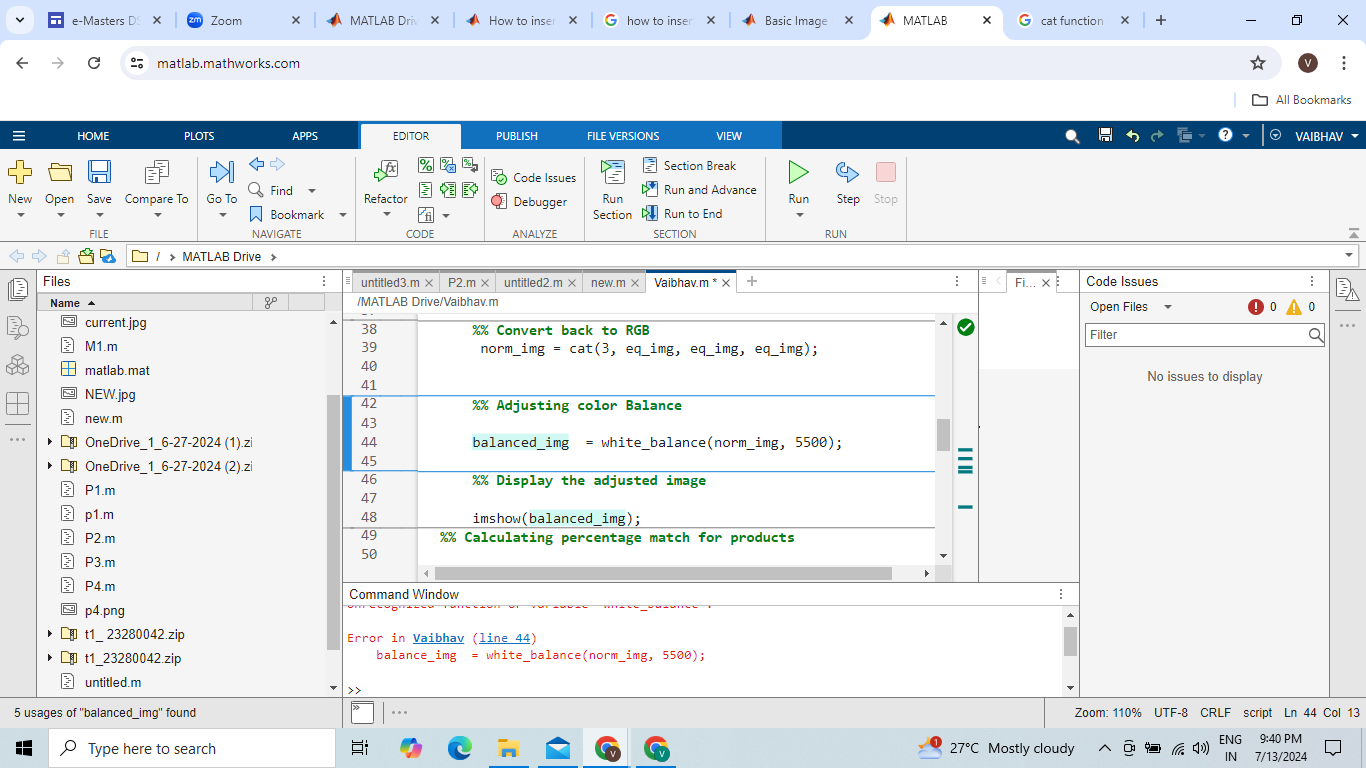The height and width of the screenshot is (768, 1366).
Task: Click the green Run button
Action: tap(798, 173)
